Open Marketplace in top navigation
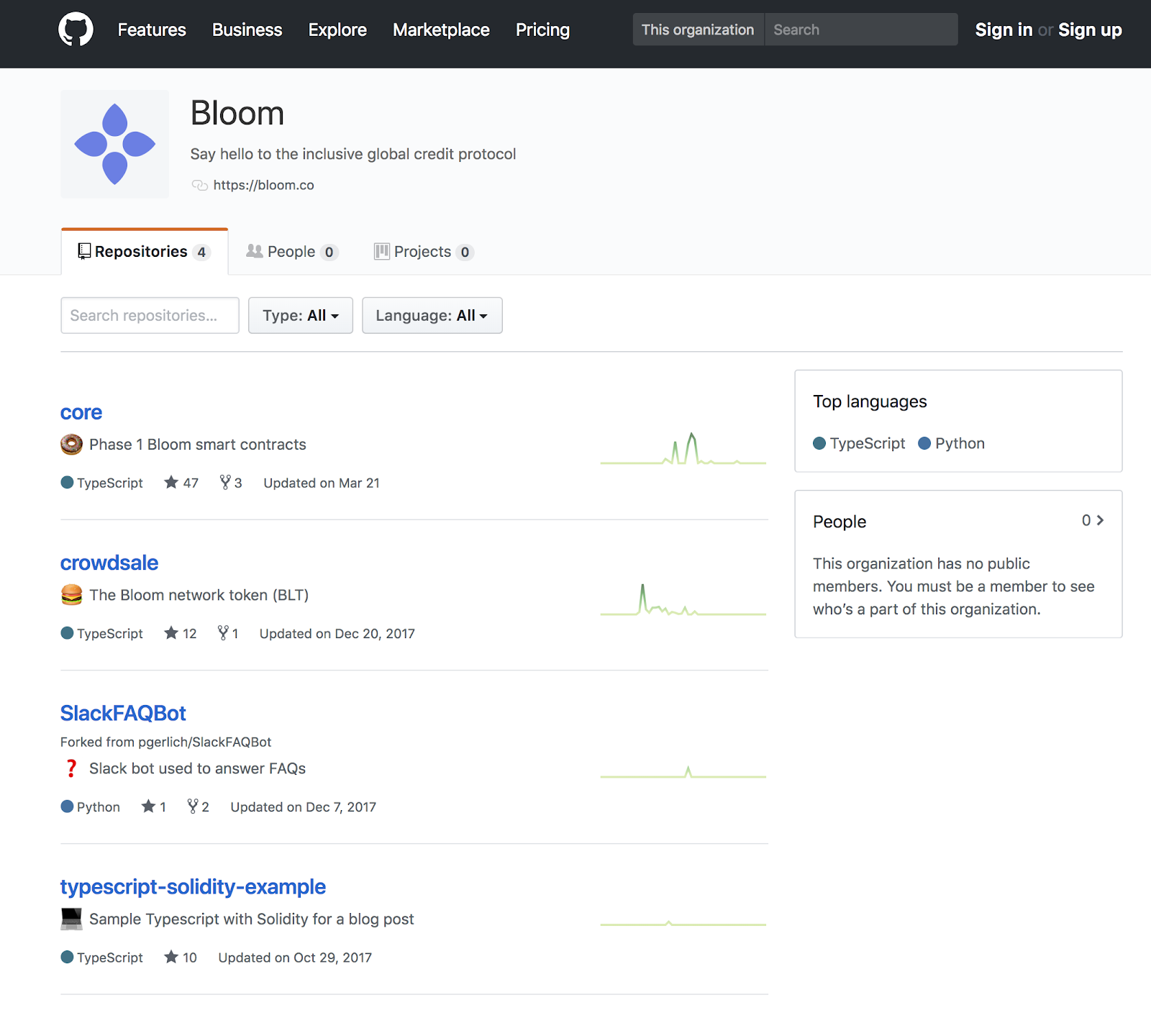Viewport: 1151px width, 1036px height. (441, 29)
